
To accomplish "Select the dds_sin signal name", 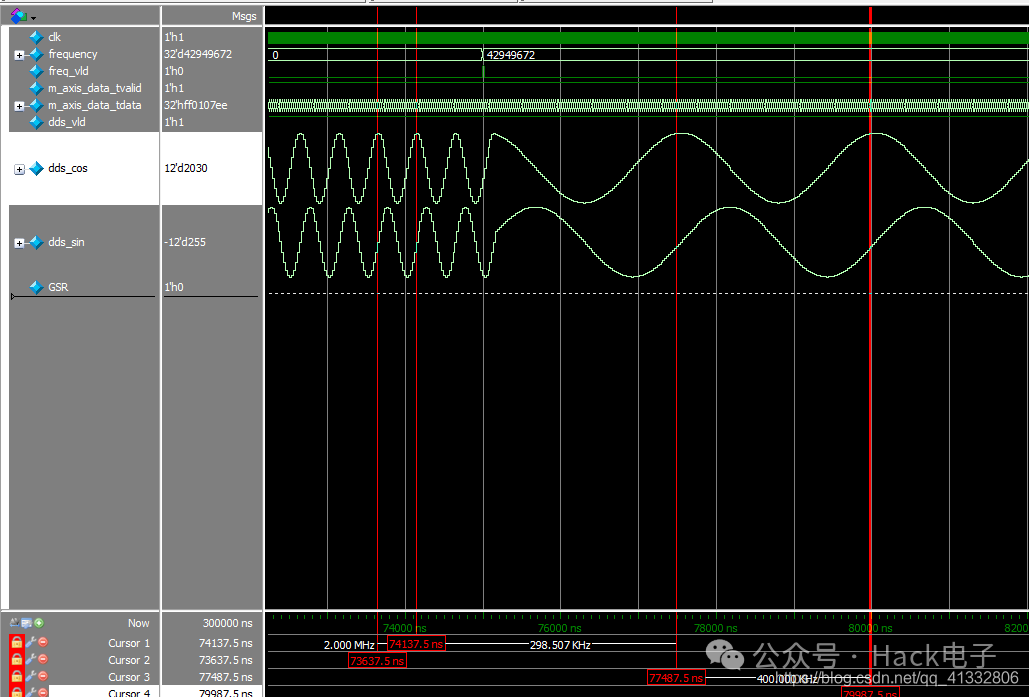I will (66, 243).
